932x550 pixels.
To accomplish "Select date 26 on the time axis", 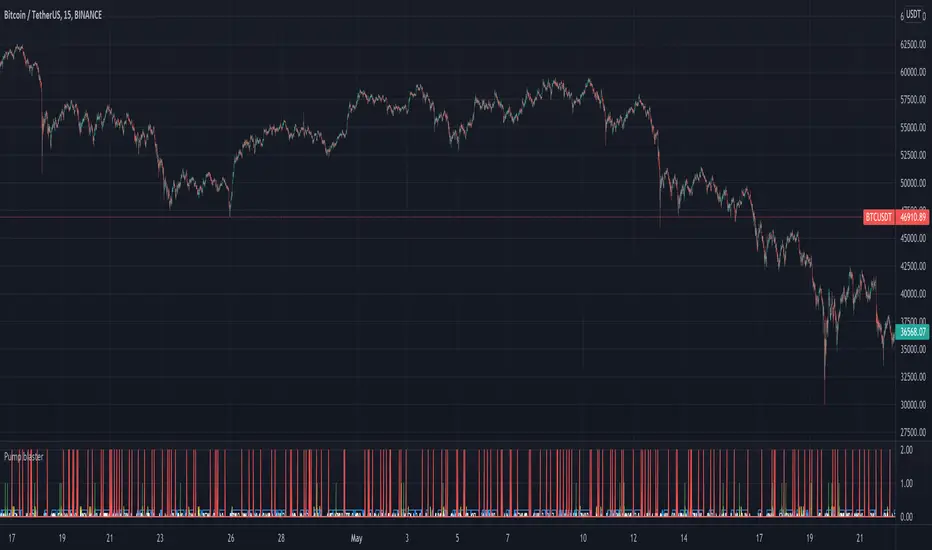I will (231, 536).
